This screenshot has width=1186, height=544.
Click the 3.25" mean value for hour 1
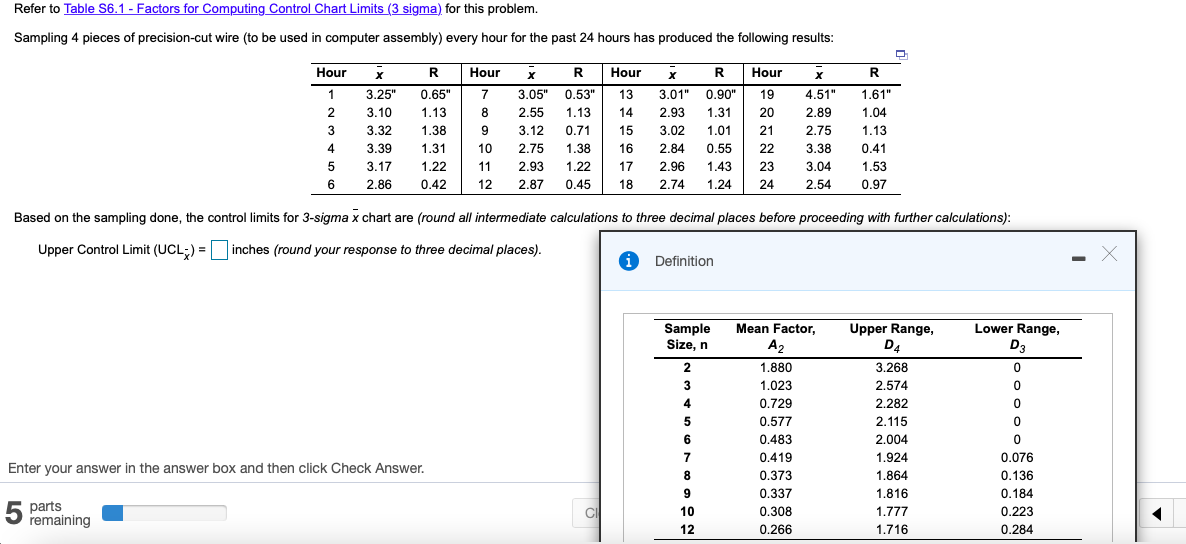point(380,94)
